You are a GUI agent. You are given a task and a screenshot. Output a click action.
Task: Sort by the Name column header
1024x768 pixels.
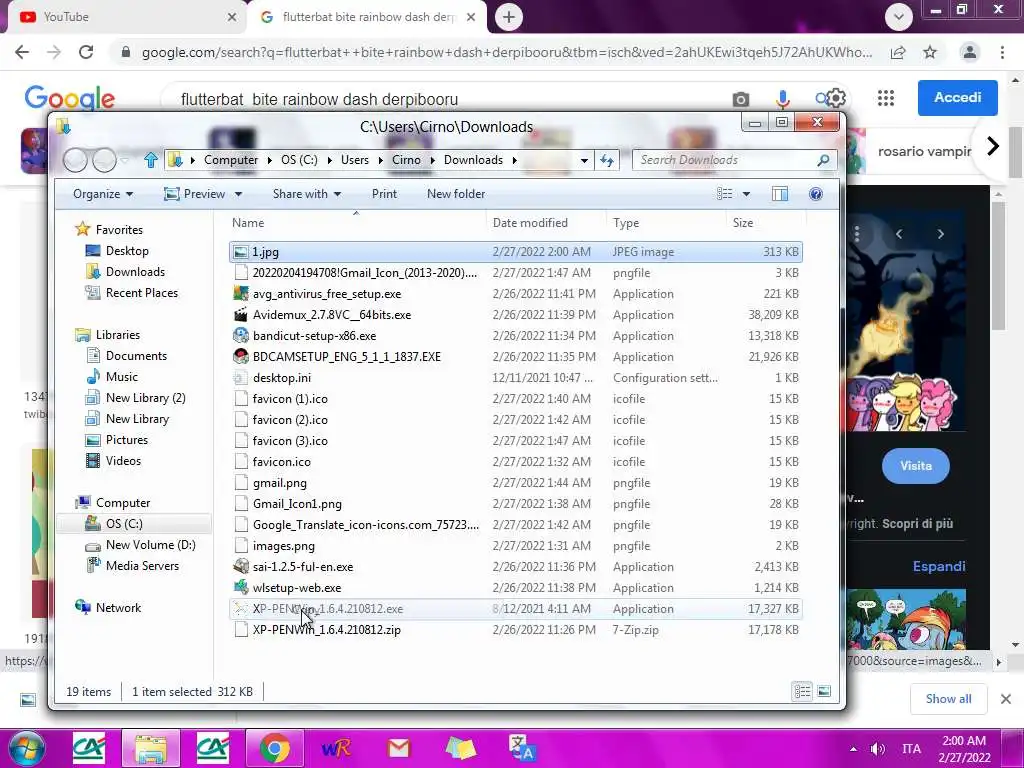pos(356,223)
